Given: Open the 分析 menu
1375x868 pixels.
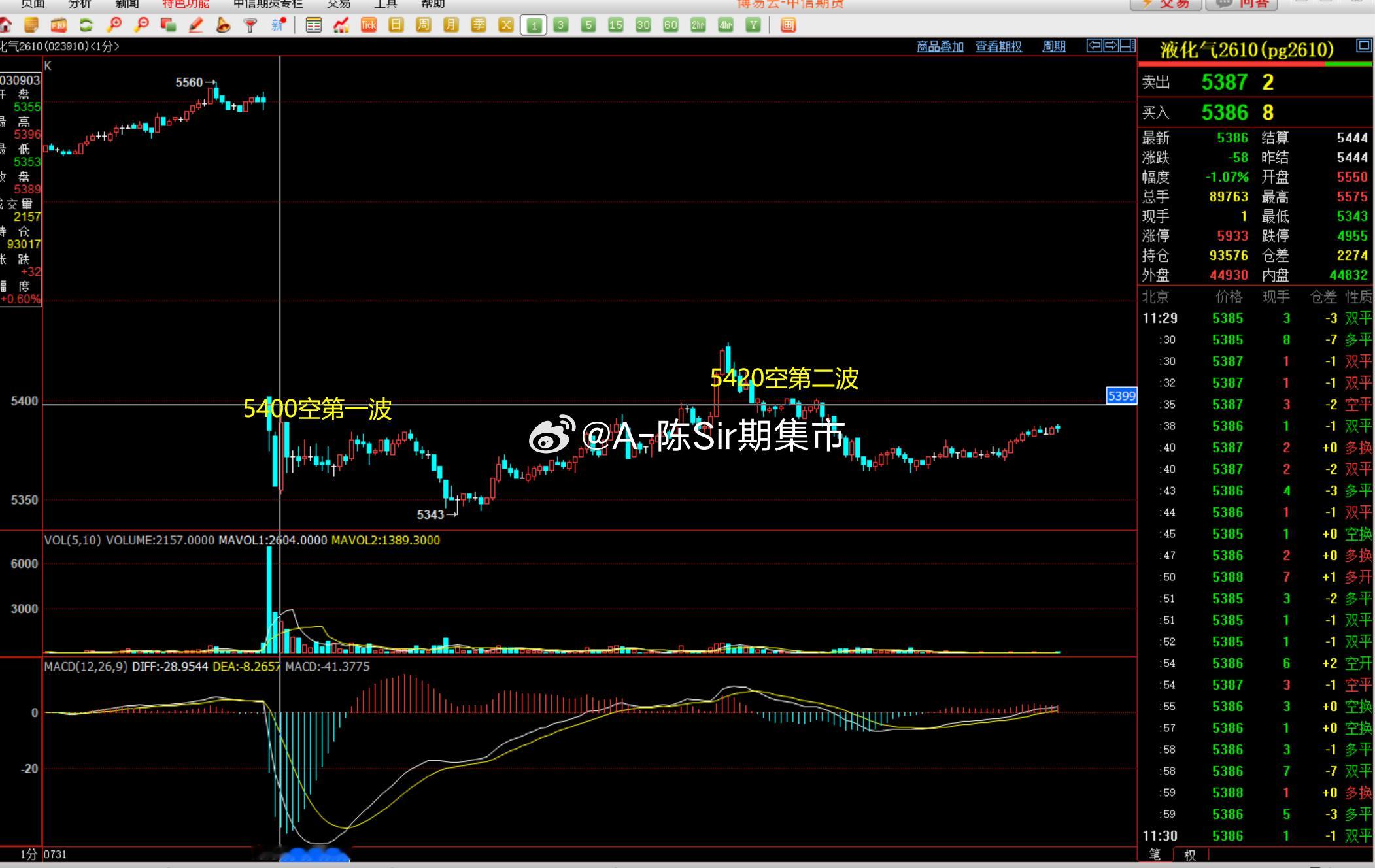Looking at the screenshot, I should point(80,4).
